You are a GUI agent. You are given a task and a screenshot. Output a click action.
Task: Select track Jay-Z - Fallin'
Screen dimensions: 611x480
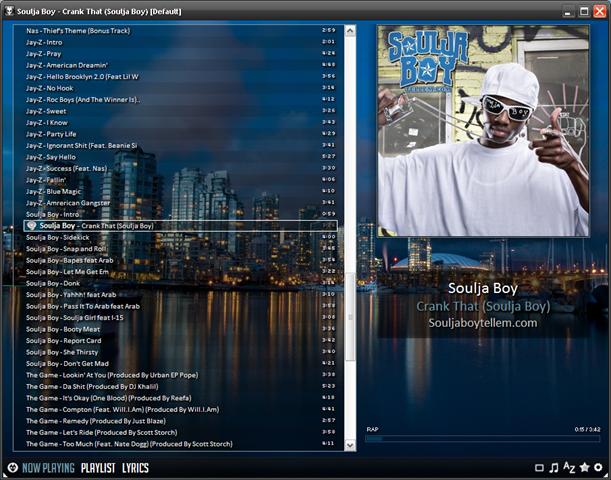point(180,180)
